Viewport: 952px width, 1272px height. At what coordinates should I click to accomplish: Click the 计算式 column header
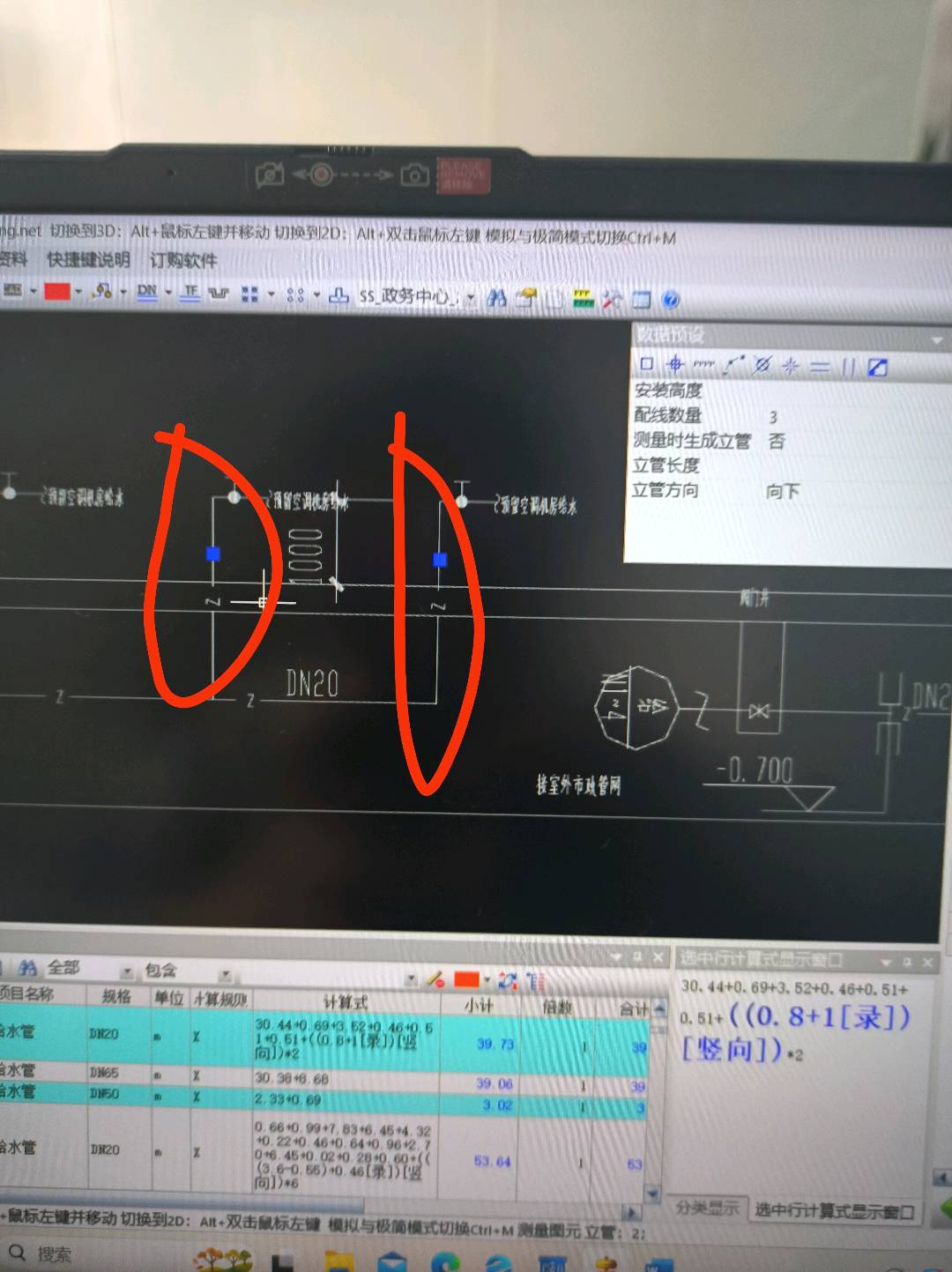(345, 1002)
